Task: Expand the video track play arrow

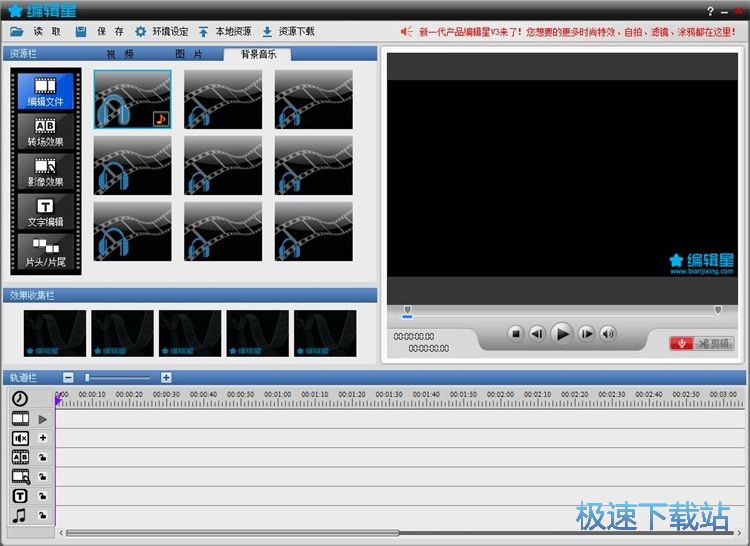Action: [x=43, y=419]
